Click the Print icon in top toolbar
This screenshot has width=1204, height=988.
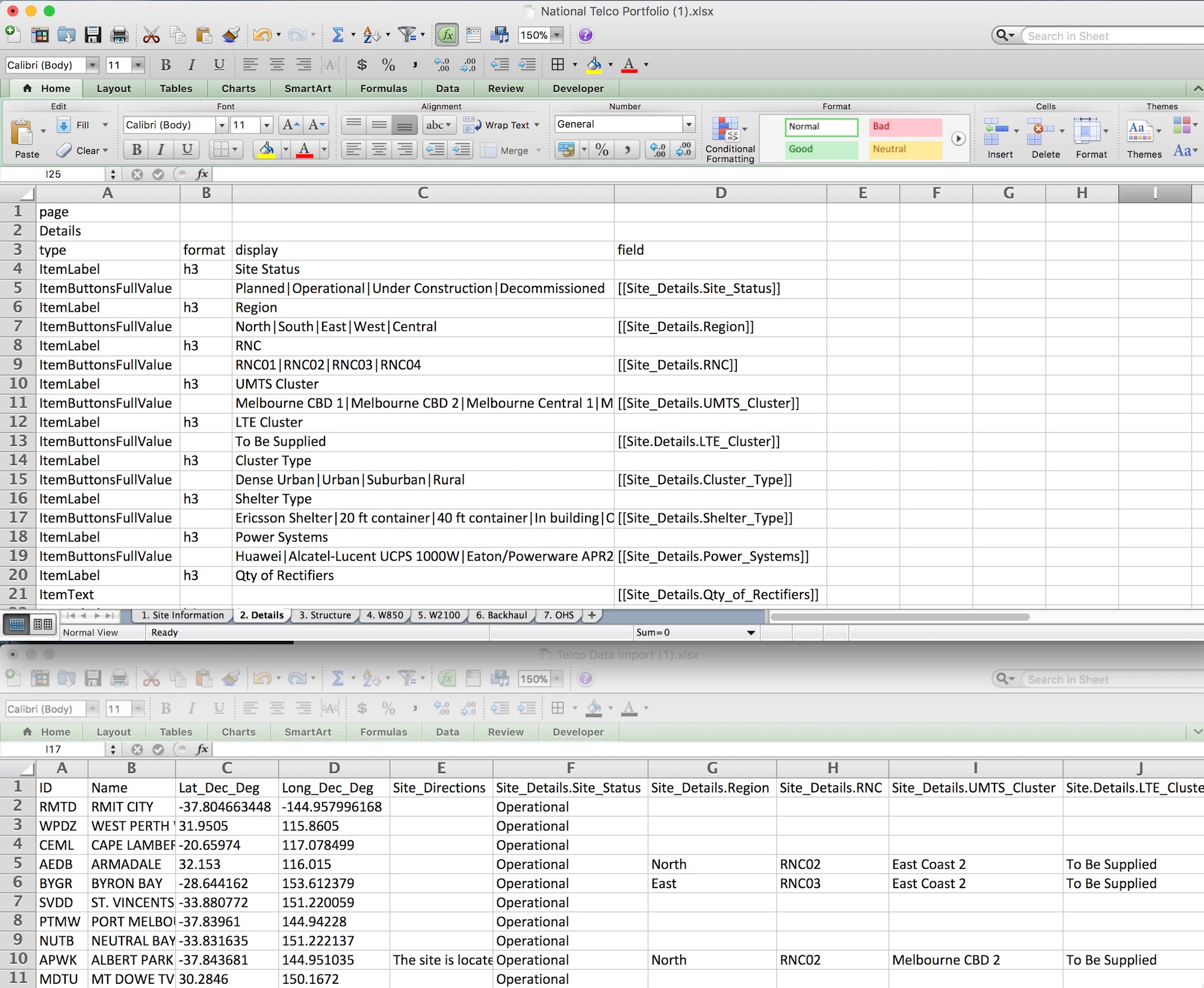point(119,35)
